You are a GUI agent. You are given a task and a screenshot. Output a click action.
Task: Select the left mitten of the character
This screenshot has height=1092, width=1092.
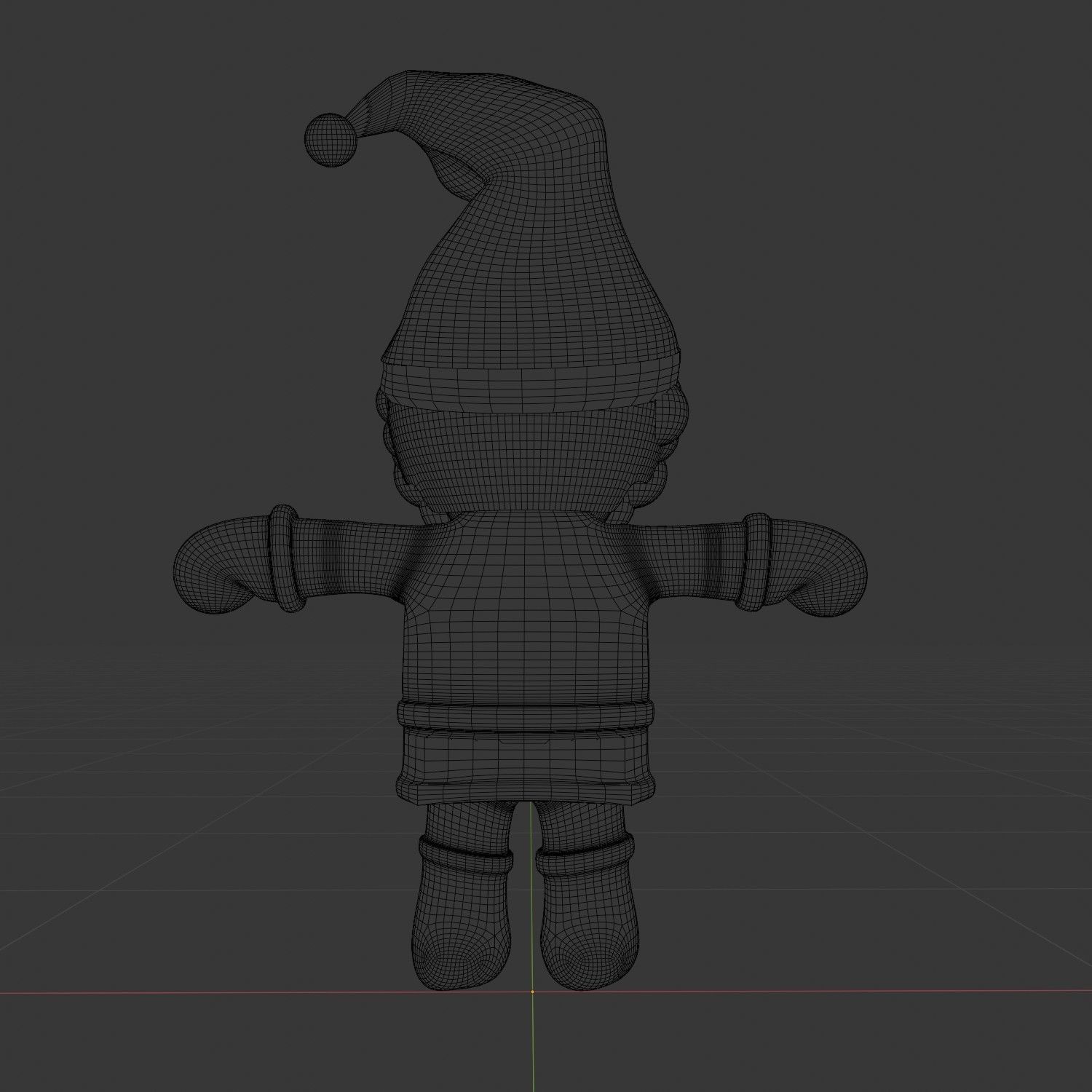click(x=224, y=564)
